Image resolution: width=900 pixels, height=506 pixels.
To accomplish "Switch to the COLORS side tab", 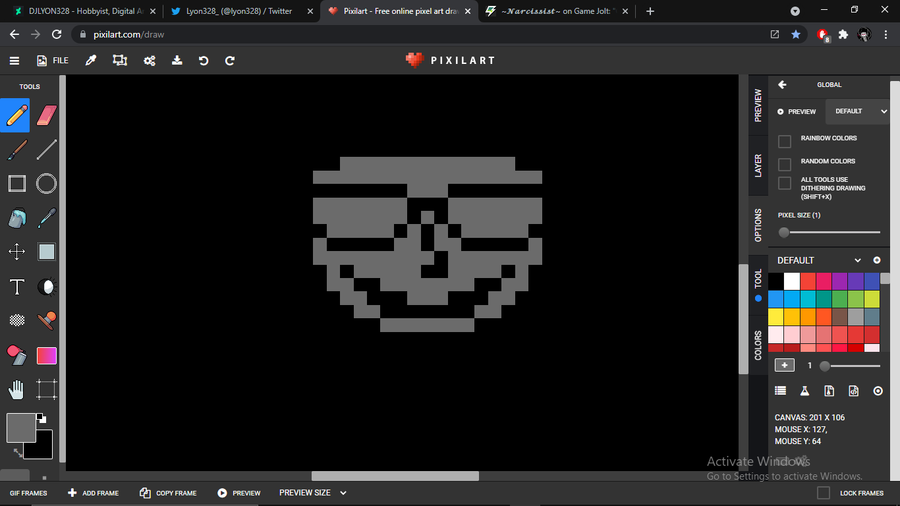I will [x=758, y=345].
